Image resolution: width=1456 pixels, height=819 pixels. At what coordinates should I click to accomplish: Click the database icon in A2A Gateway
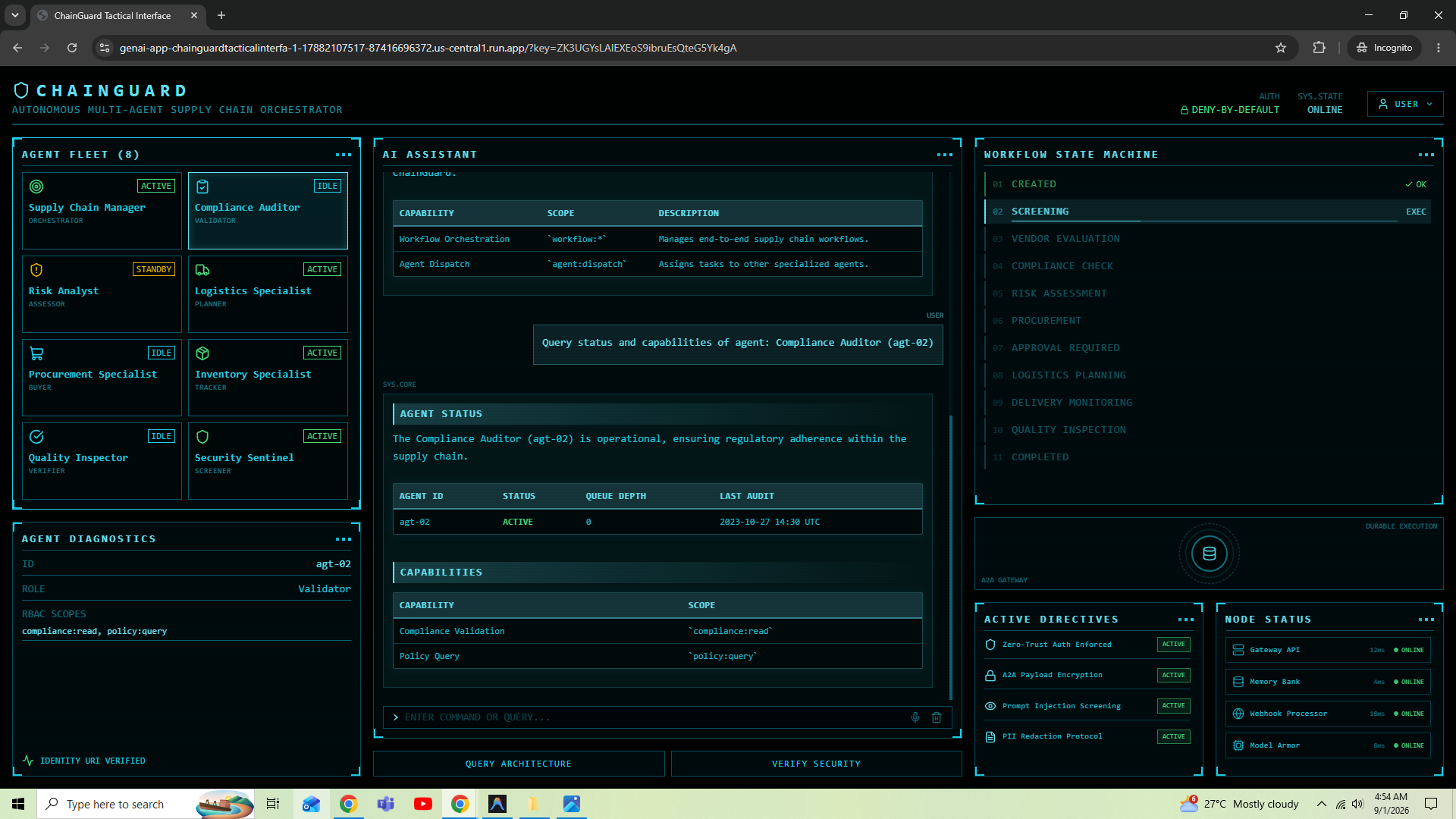(1210, 554)
